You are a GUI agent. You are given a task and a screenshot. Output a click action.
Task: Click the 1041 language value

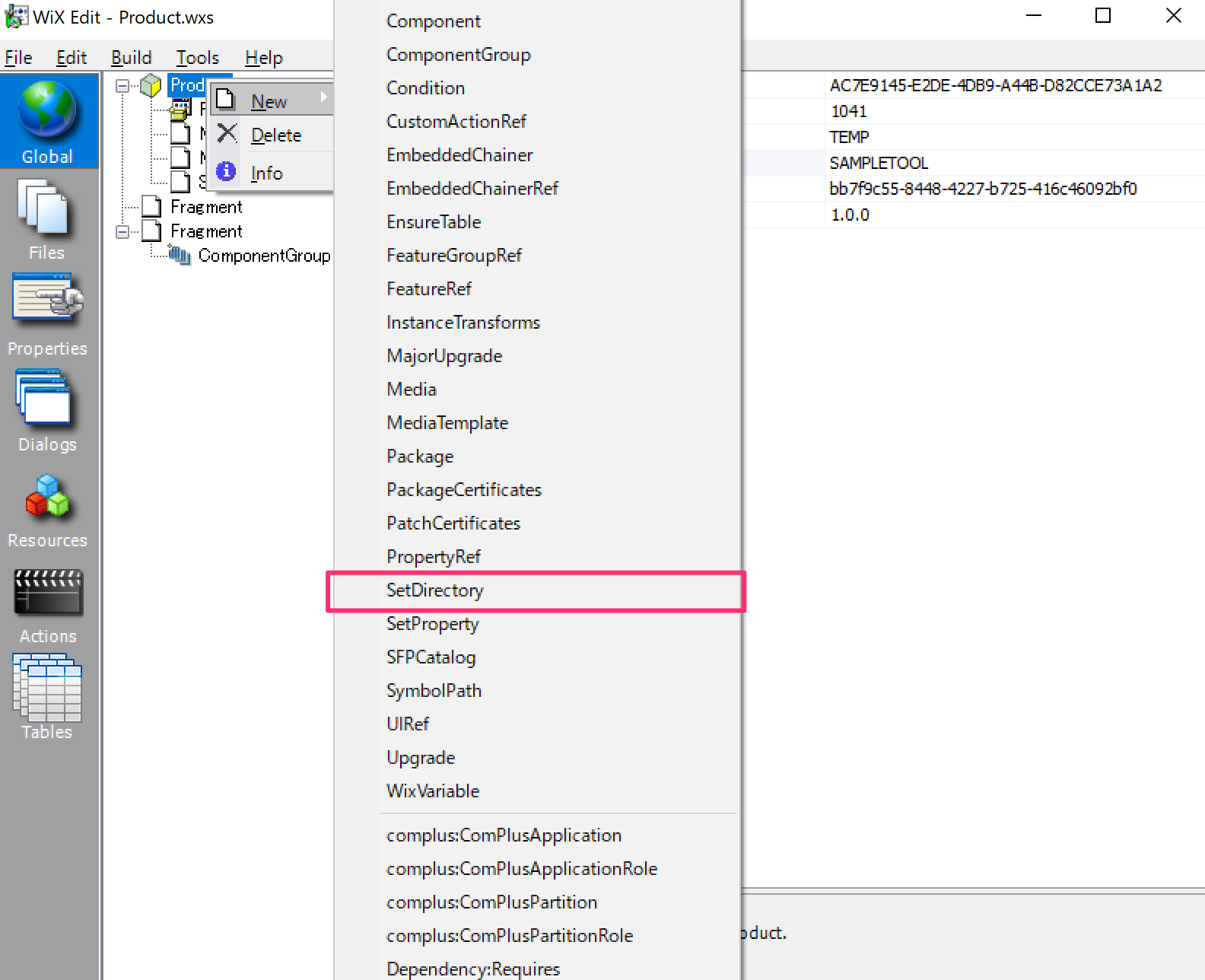848,111
